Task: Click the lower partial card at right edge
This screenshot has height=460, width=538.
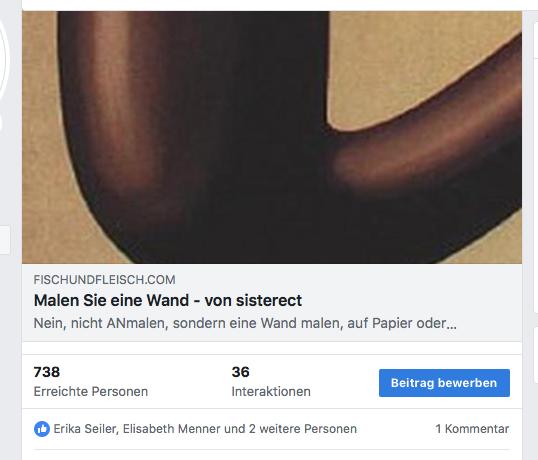Action: (536, 355)
